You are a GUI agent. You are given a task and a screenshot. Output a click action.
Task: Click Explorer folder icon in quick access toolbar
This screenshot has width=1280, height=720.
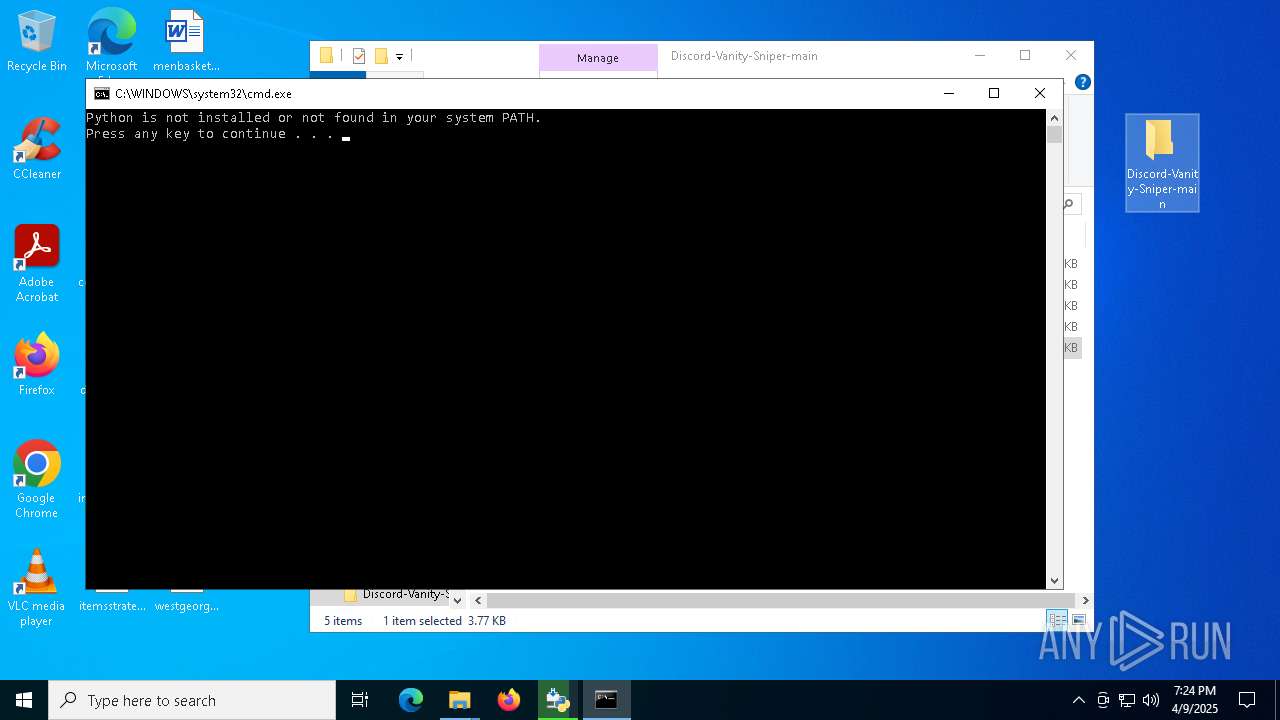pos(326,56)
